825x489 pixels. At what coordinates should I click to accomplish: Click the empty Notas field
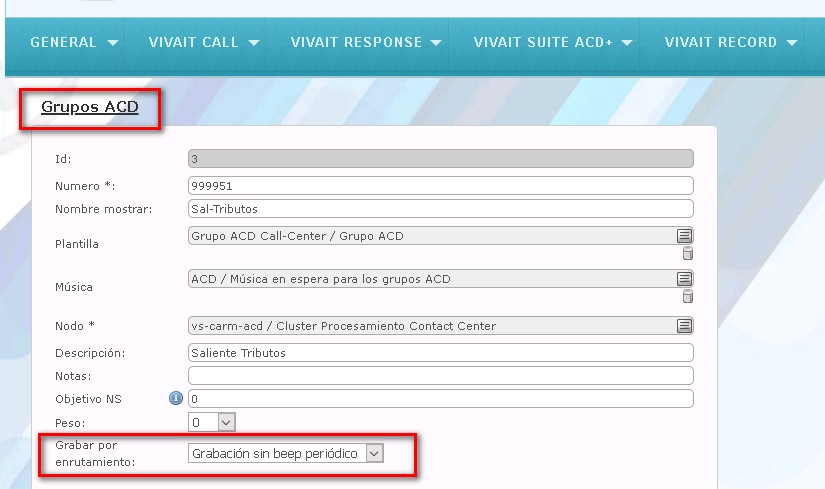440,376
